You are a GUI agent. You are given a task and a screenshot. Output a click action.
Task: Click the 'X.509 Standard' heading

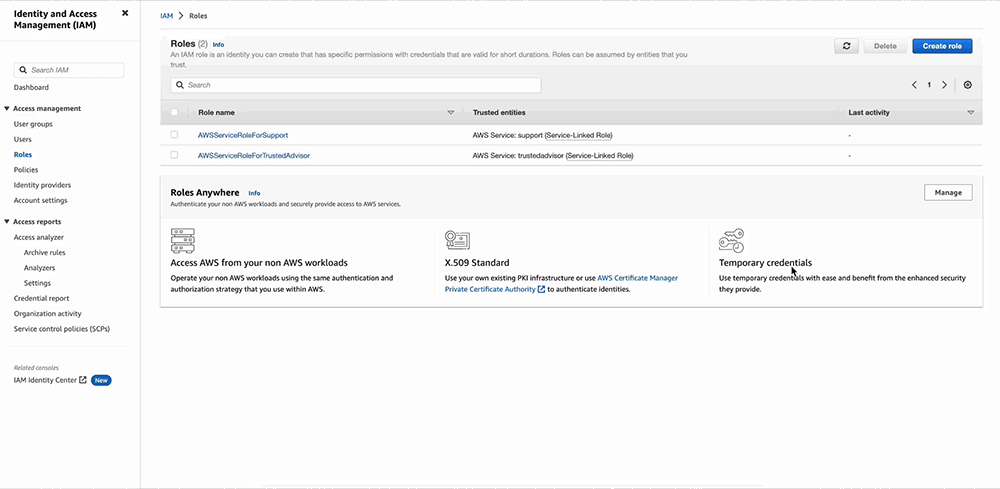point(476,263)
